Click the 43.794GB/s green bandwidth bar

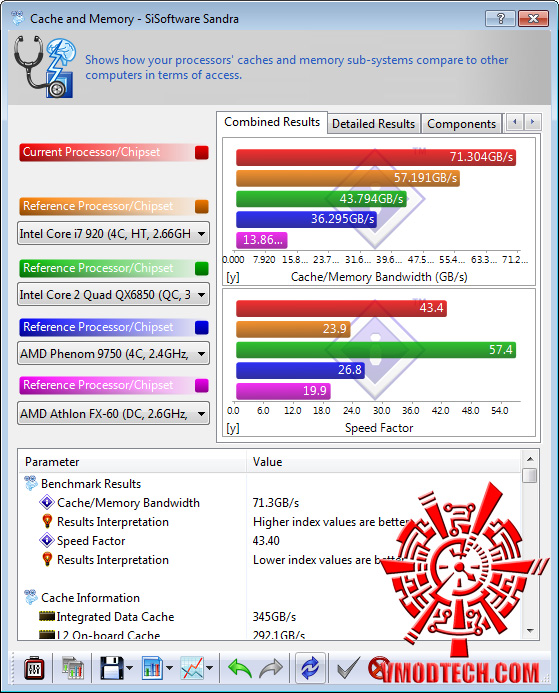(321, 199)
